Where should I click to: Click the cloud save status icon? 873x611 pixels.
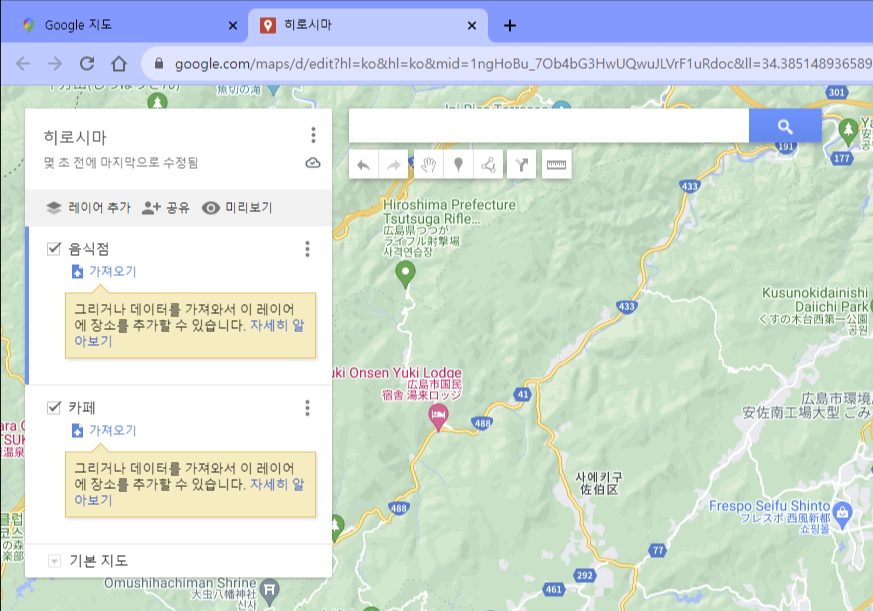click(x=313, y=163)
